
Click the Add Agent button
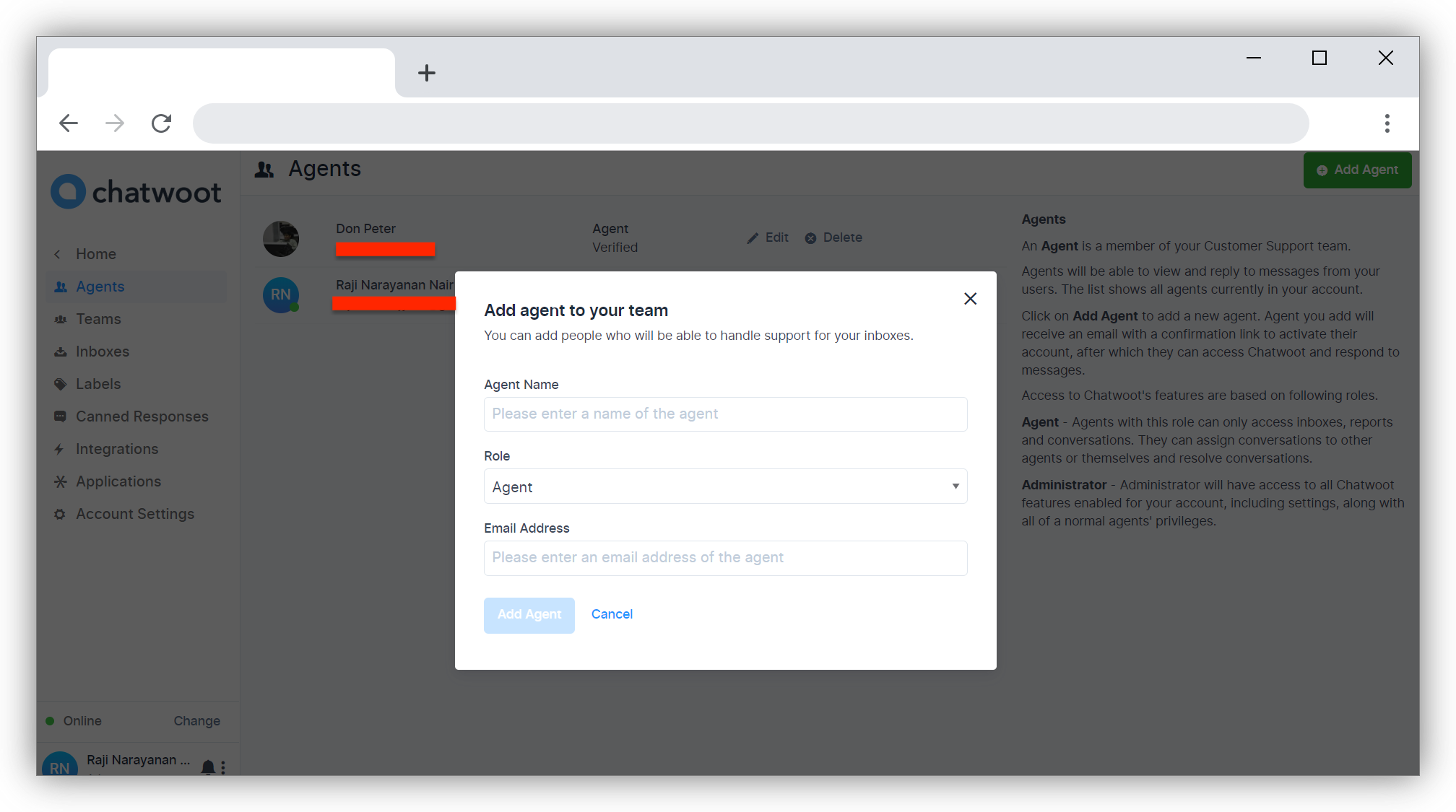point(529,614)
